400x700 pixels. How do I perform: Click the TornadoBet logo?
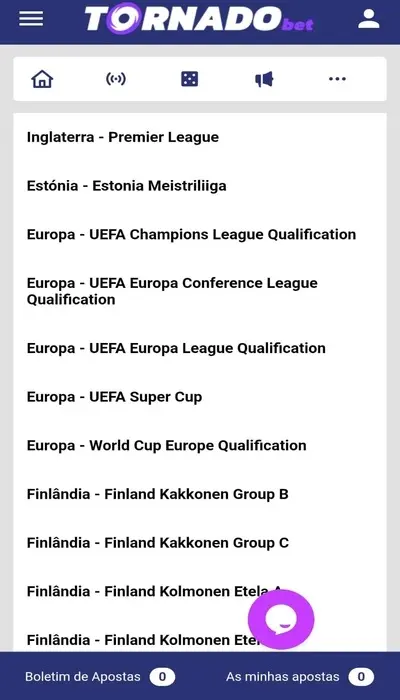pyautogui.click(x=199, y=19)
